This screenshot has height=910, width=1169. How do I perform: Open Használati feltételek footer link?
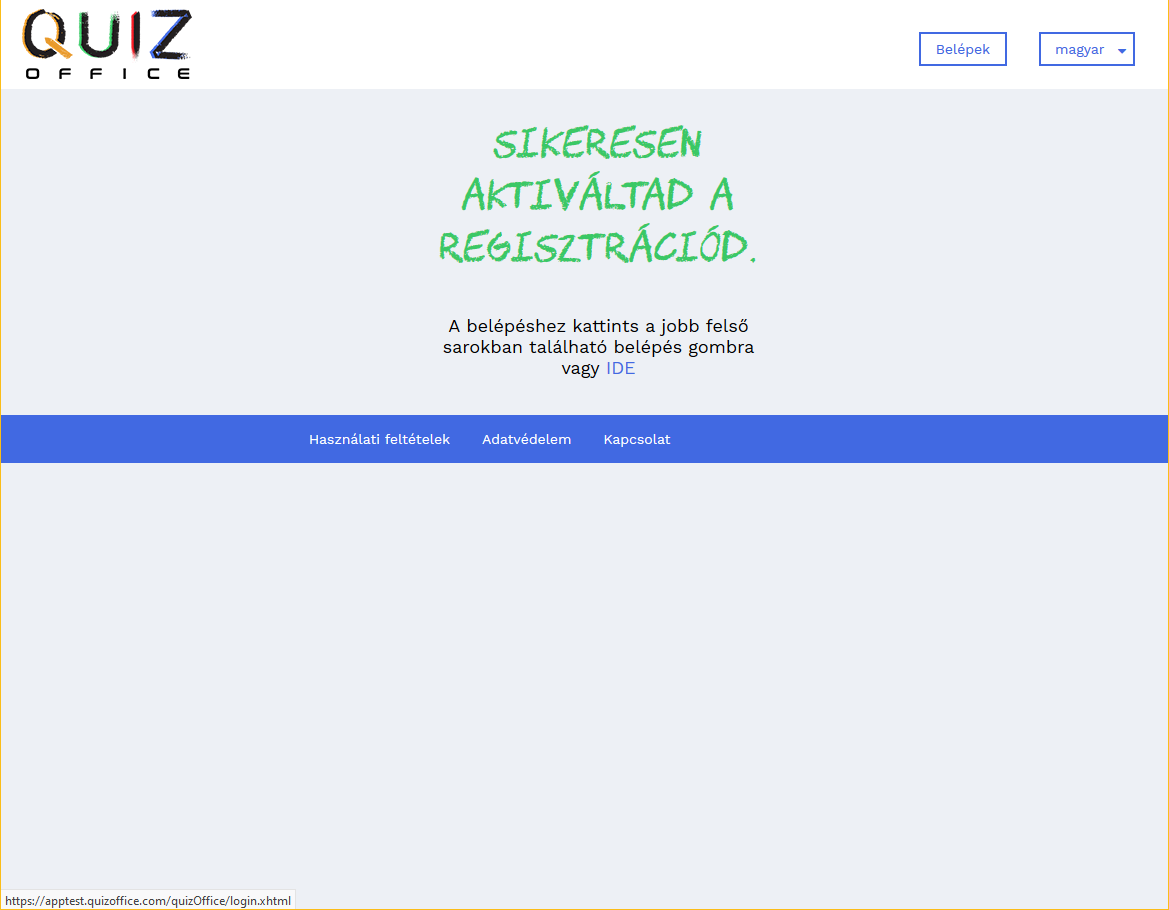coord(379,440)
